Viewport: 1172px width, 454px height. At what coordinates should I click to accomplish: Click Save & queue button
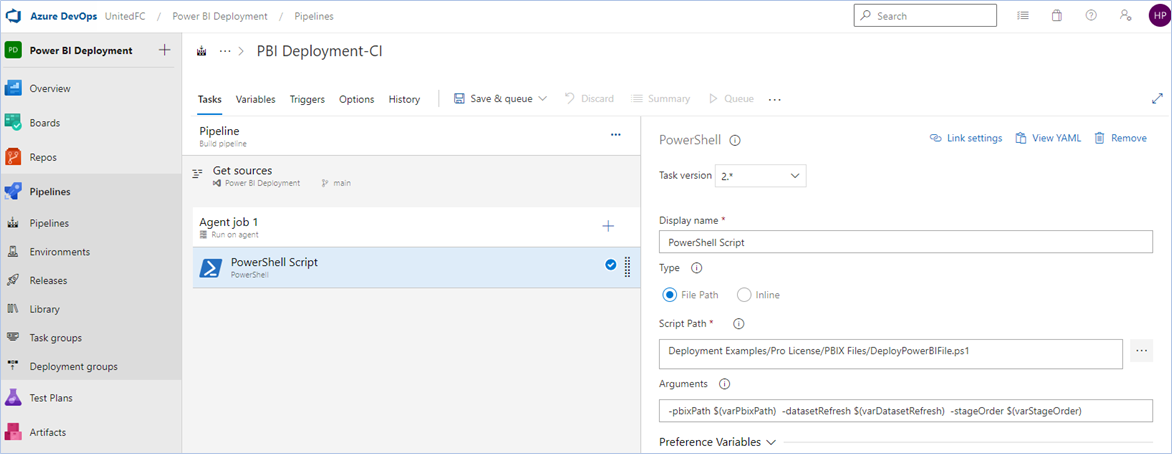pyautogui.click(x=493, y=99)
